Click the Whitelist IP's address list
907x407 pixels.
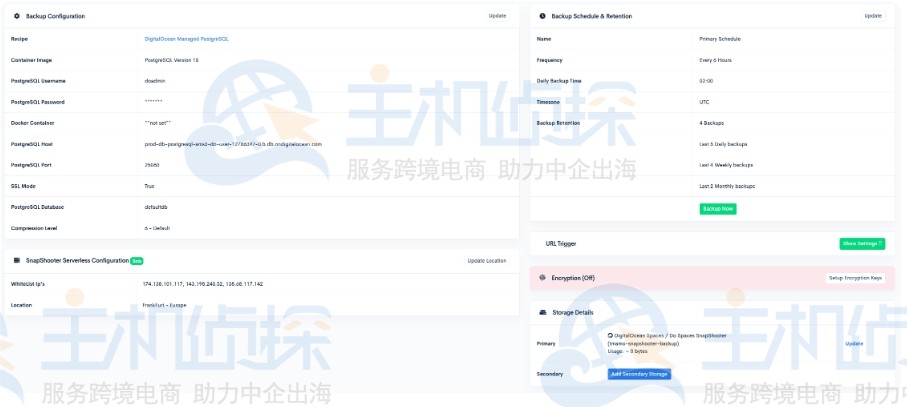click(x=203, y=284)
